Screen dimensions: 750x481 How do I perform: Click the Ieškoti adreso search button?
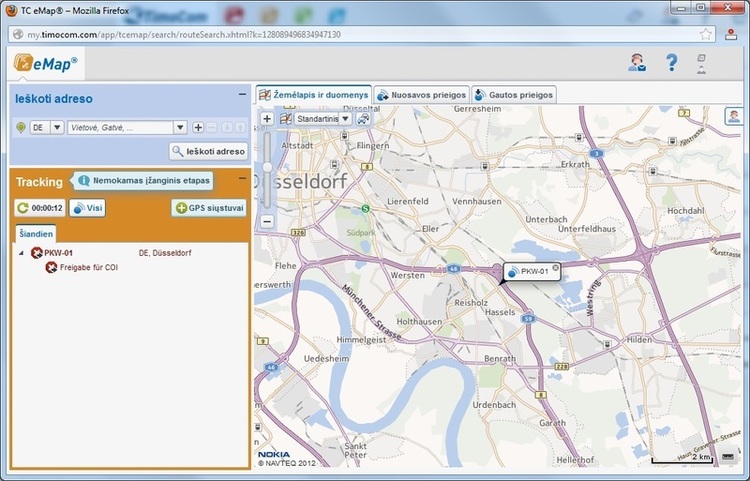click(x=208, y=152)
